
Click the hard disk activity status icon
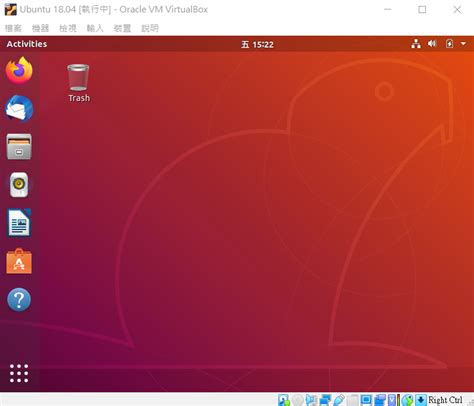(284, 400)
